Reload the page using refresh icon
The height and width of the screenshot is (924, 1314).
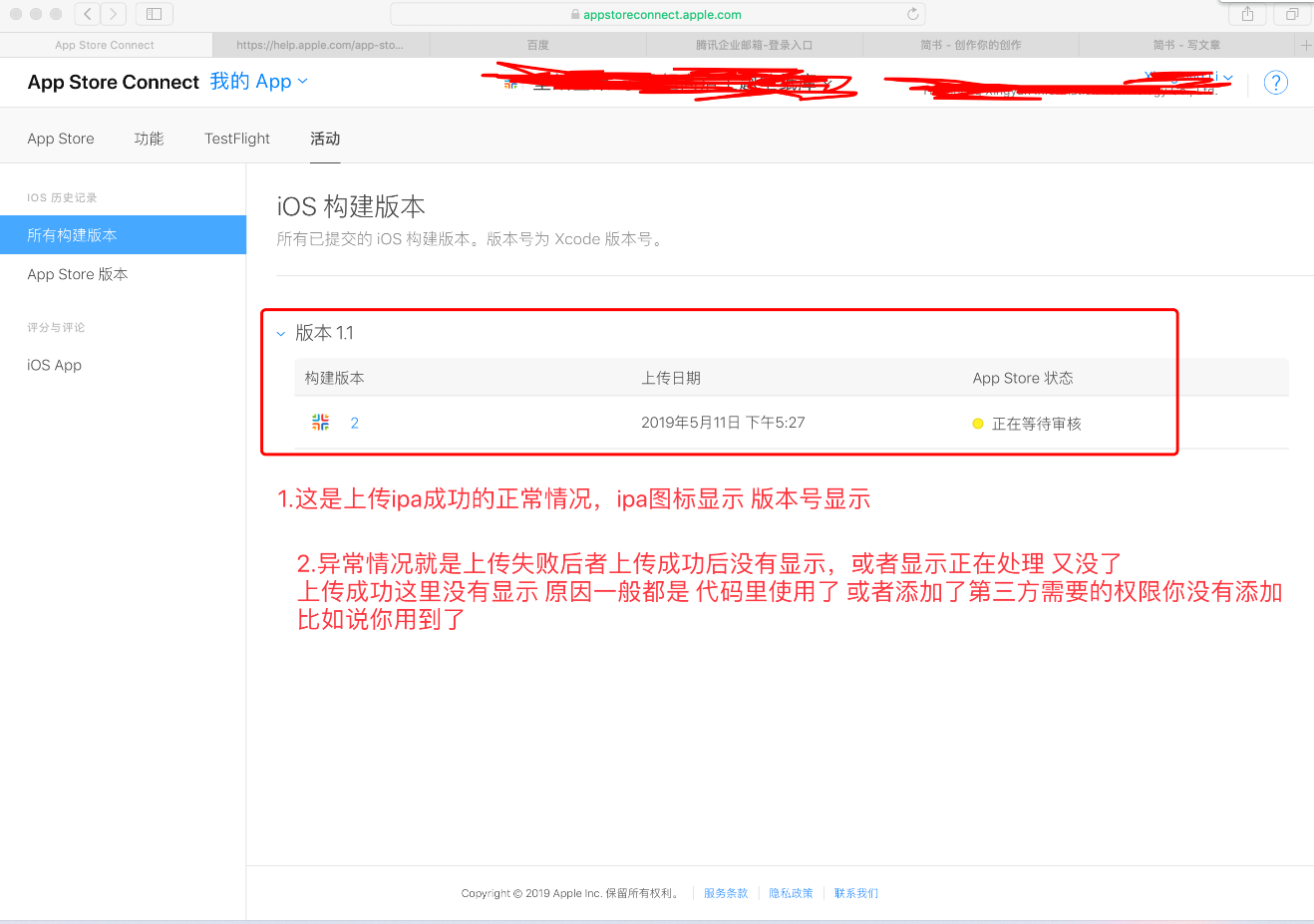click(912, 14)
